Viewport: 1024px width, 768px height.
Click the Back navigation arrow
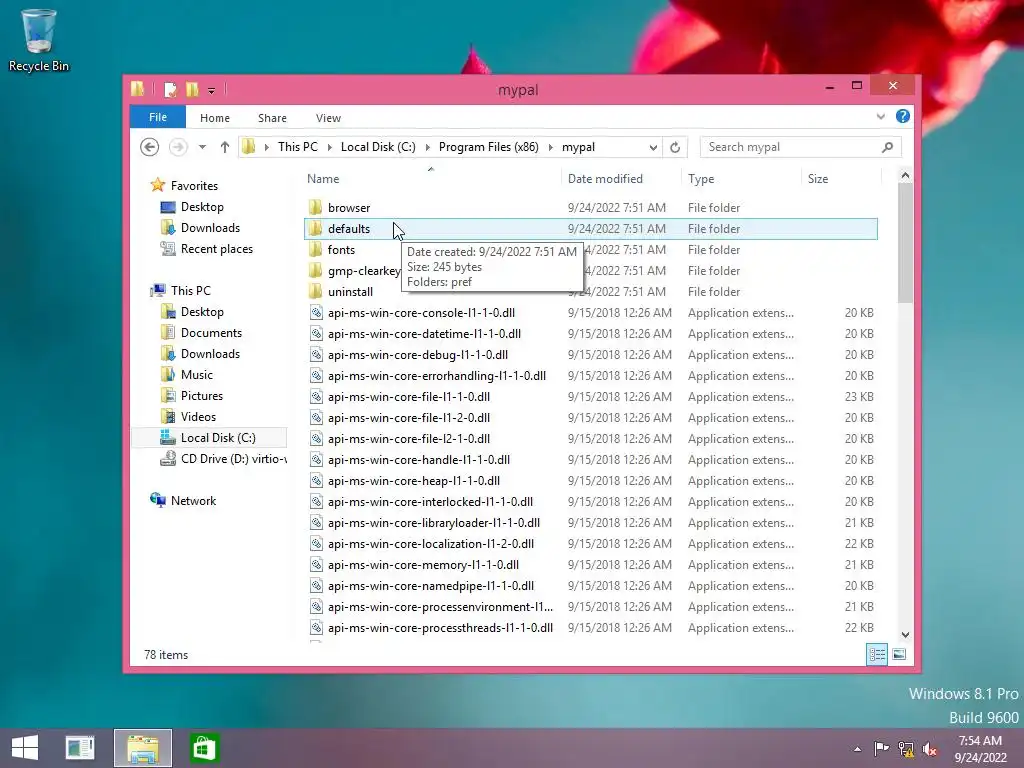tap(150, 147)
